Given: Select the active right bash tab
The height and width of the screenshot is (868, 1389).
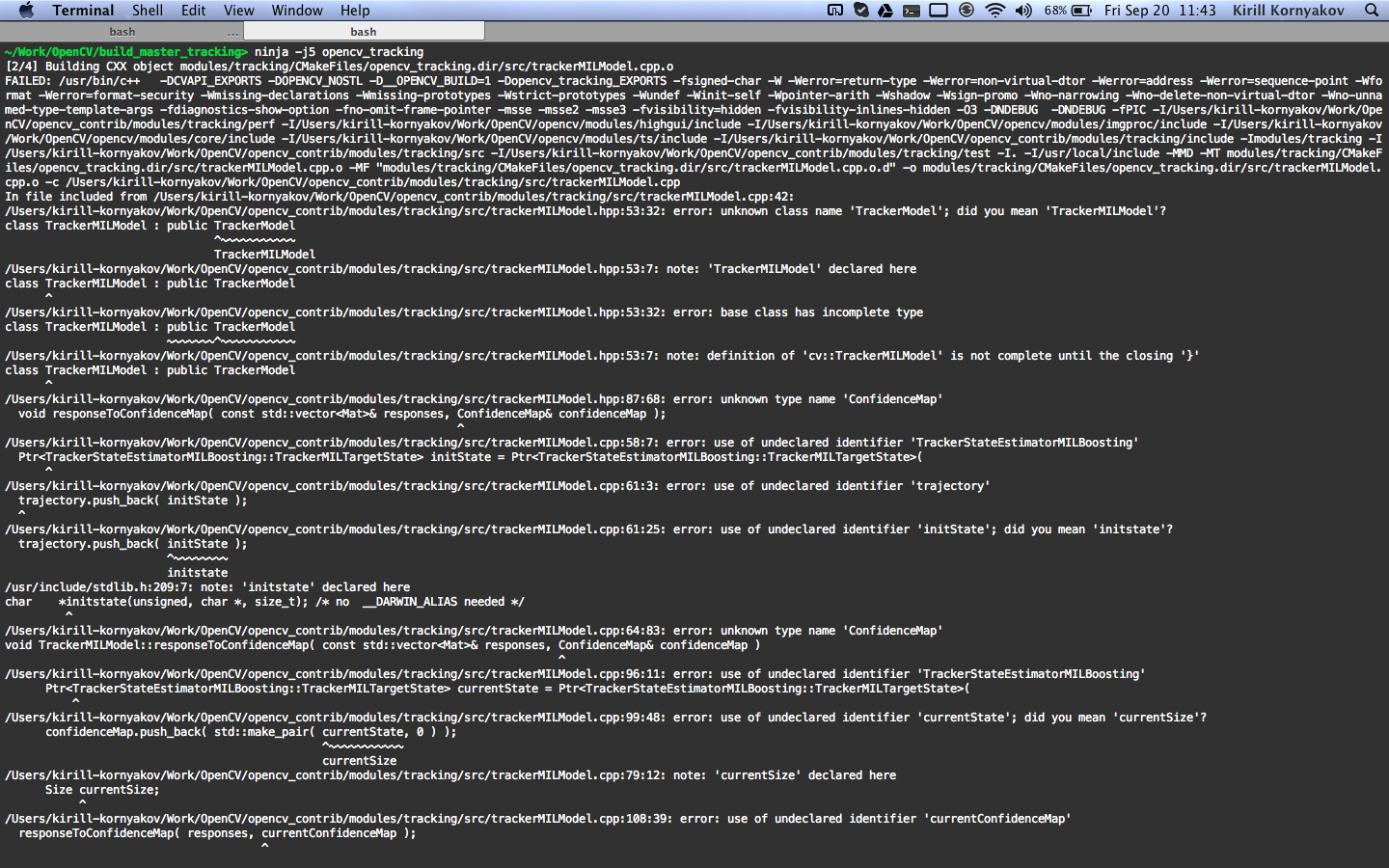Looking at the screenshot, I should (x=363, y=32).
